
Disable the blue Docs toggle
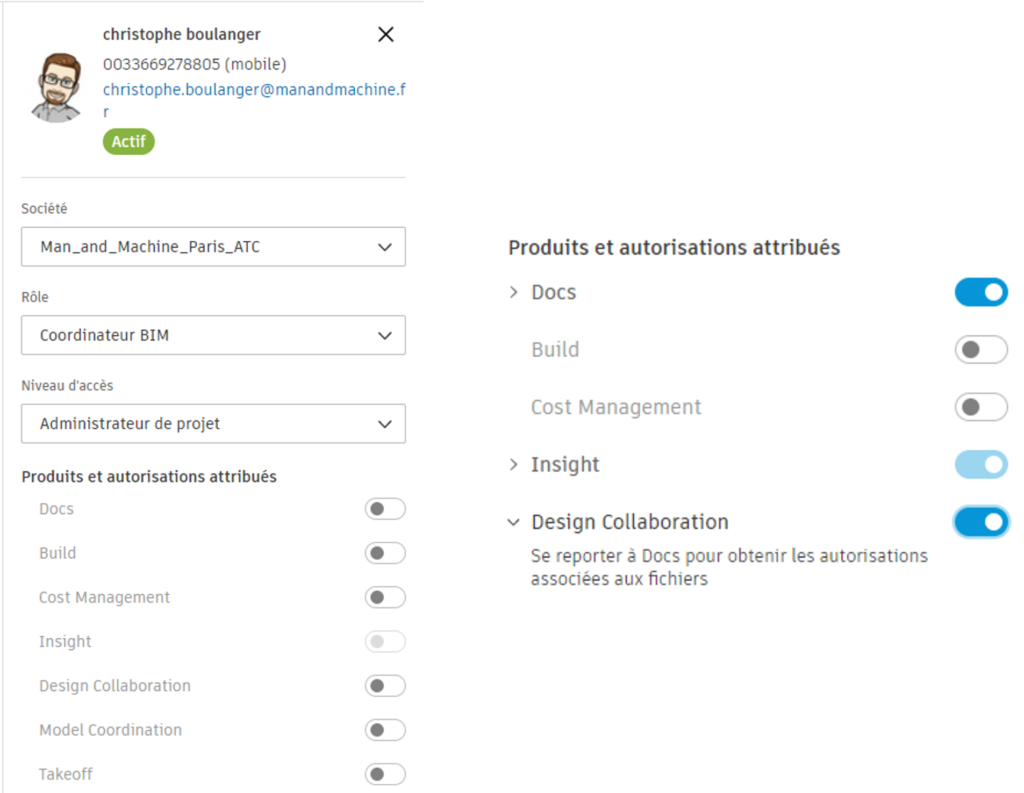pyautogui.click(x=981, y=292)
